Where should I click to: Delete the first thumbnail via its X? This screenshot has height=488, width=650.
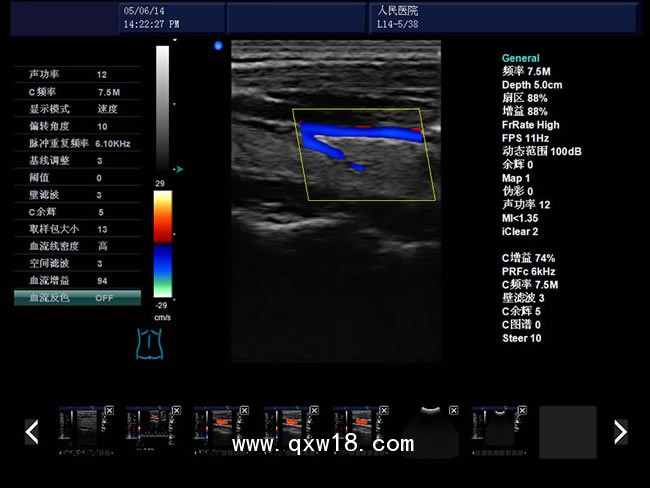(108, 410)
